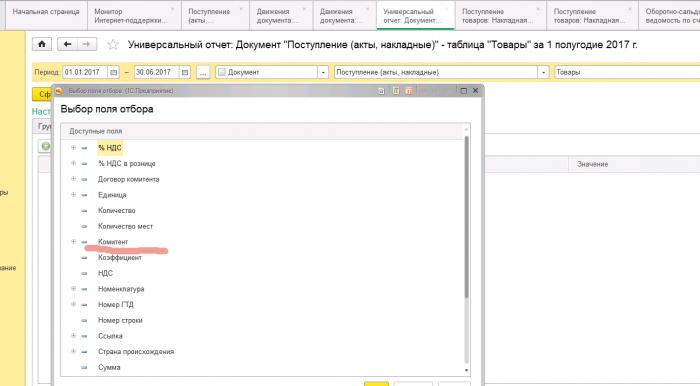
Task: Select the % НДС field
Action: tap(110, 148)
